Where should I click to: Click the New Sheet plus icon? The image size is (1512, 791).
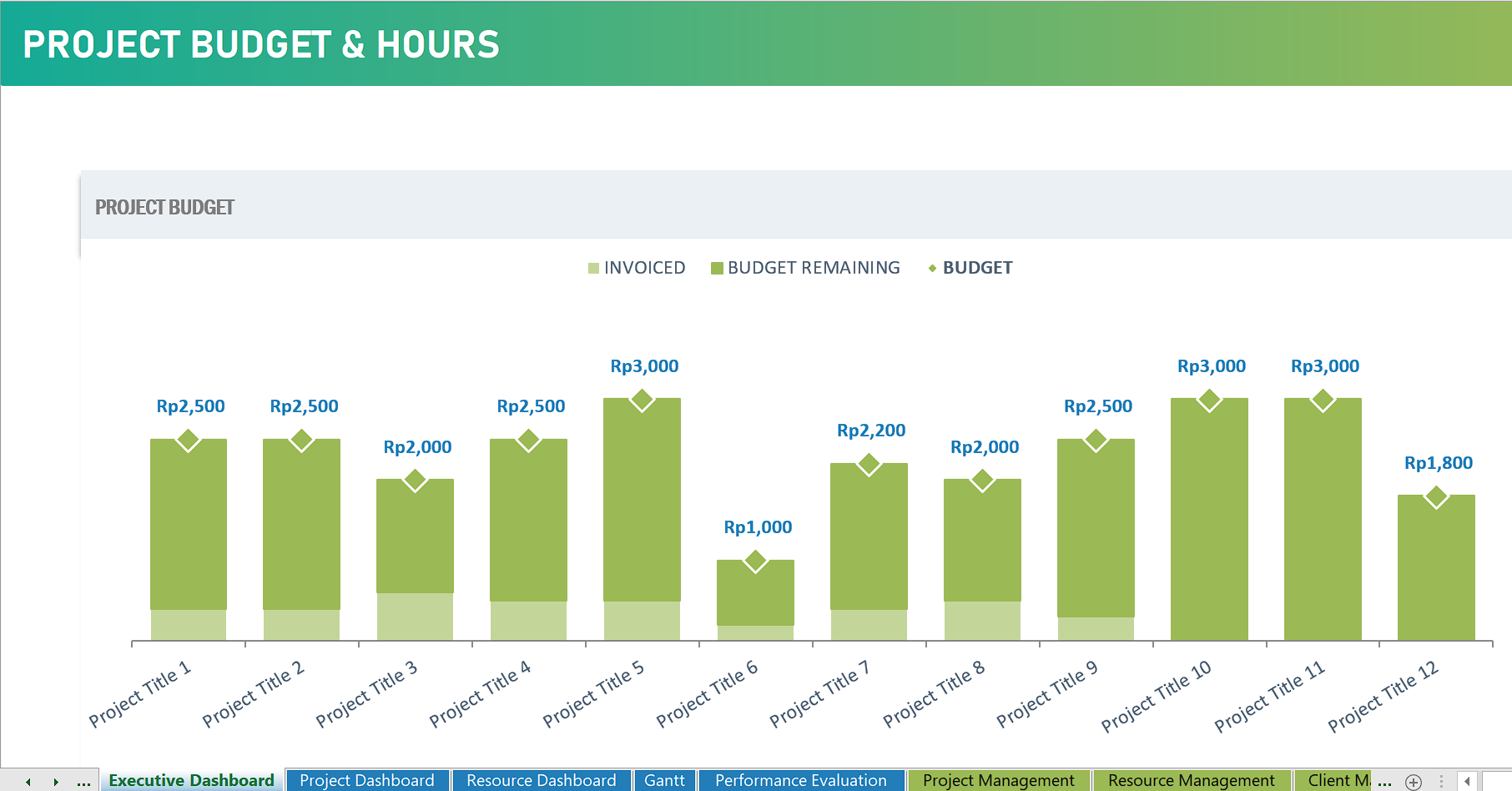1414,782
